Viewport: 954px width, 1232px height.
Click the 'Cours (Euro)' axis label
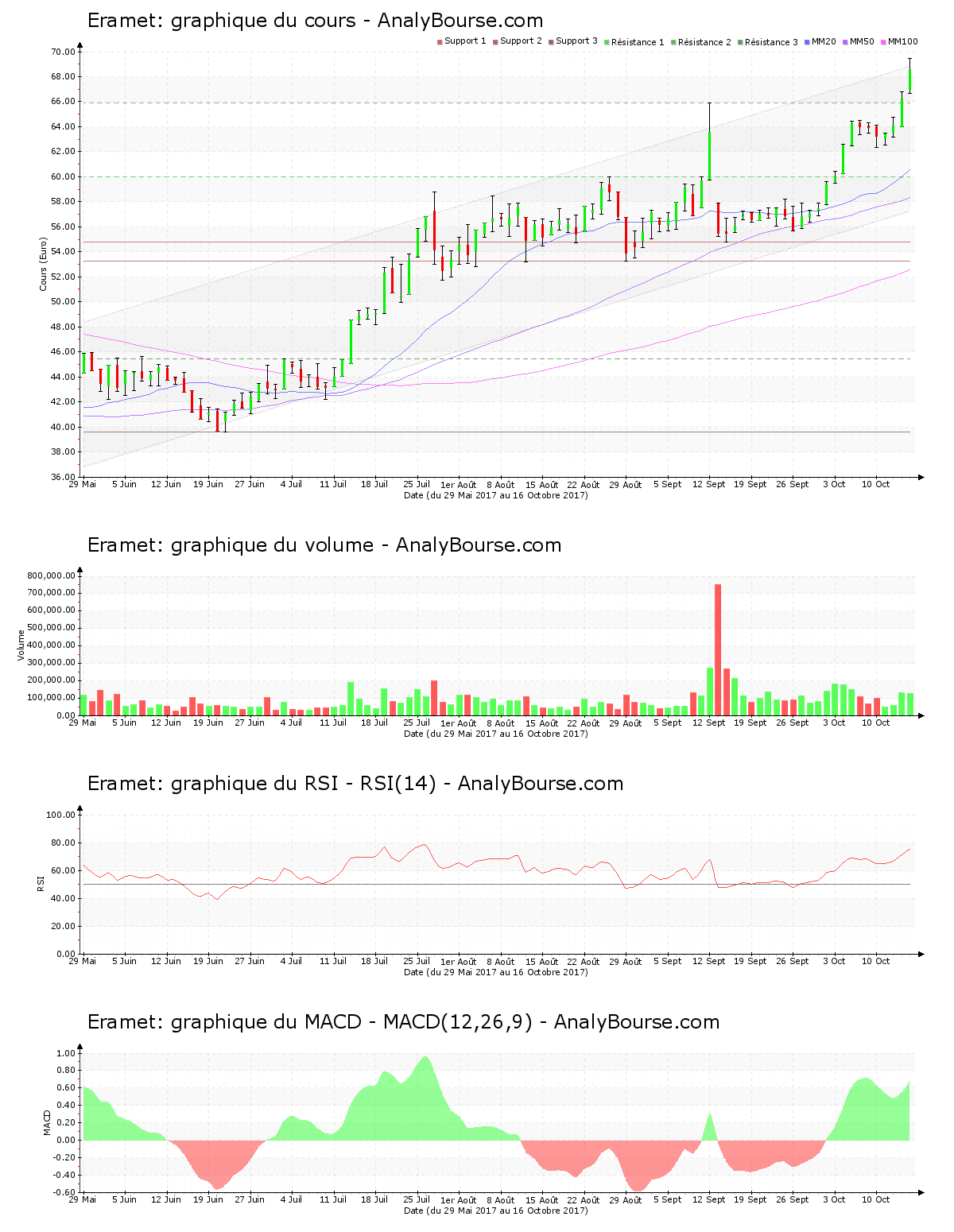43,264
